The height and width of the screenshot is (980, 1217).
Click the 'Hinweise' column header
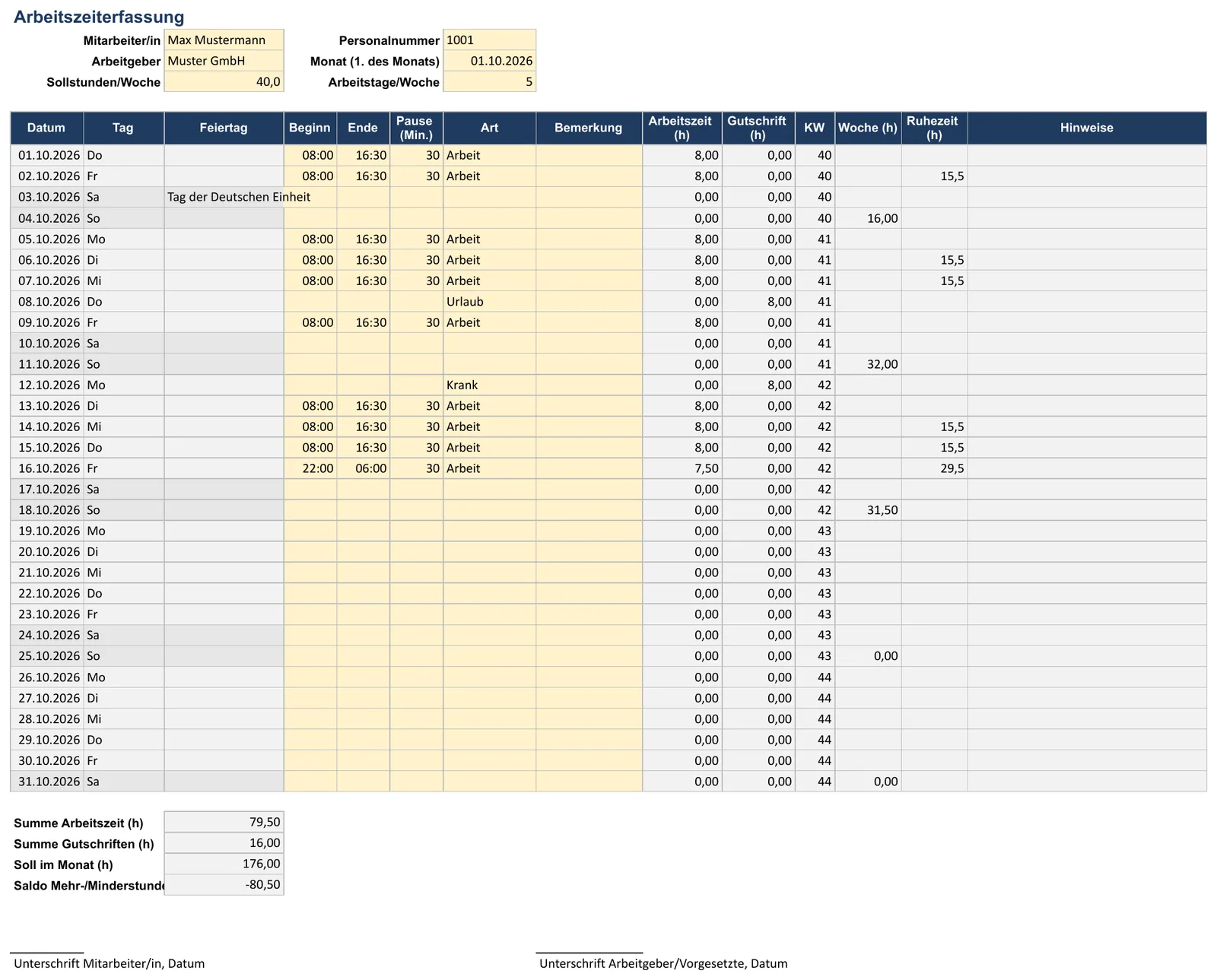tap(1087, 128)
